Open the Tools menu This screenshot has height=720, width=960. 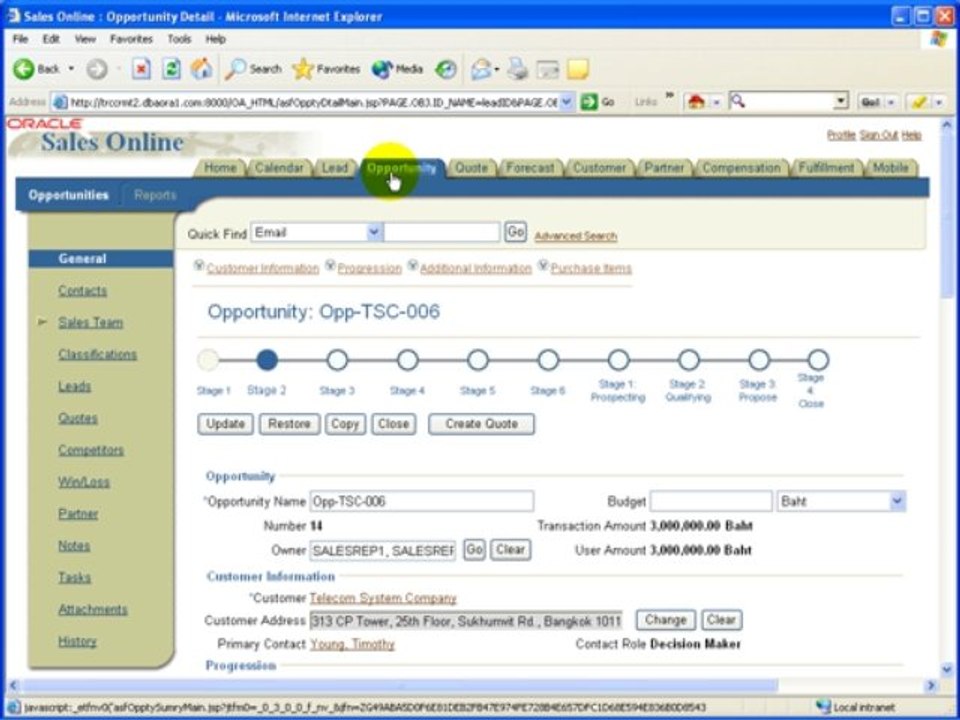pos(179,39)
